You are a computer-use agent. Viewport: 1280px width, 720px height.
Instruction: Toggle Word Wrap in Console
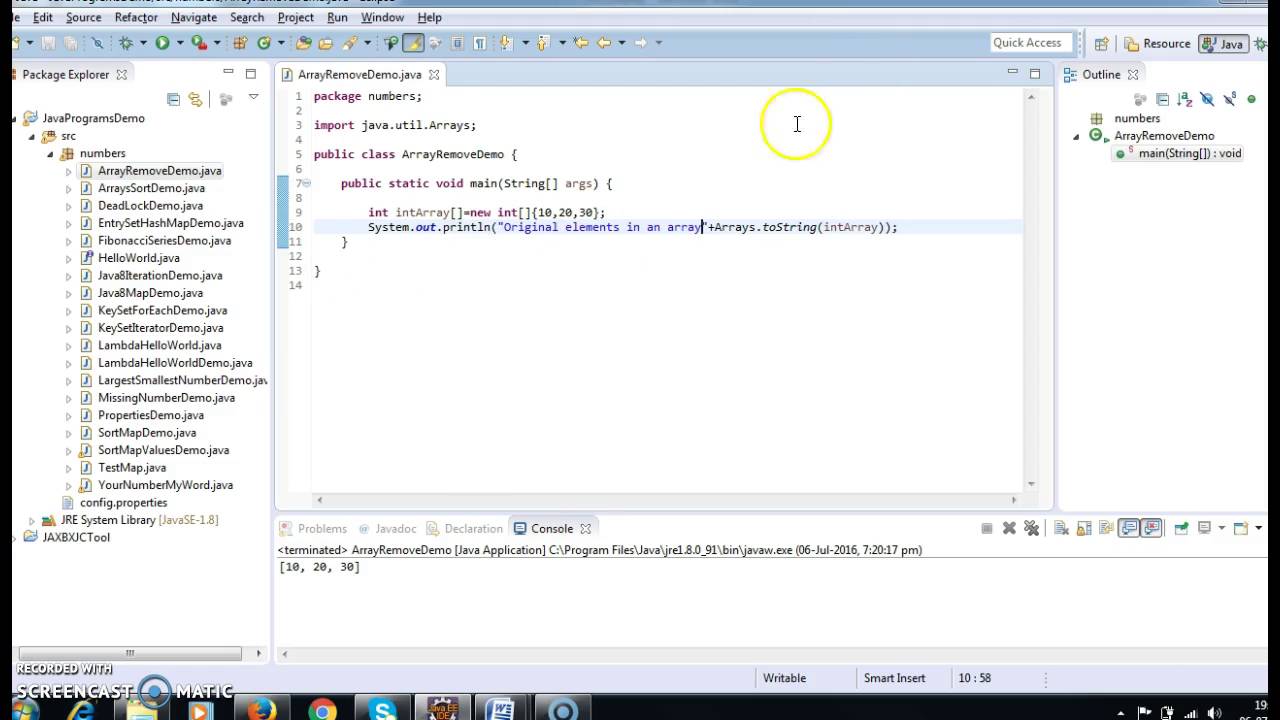tap(1106, 528)
